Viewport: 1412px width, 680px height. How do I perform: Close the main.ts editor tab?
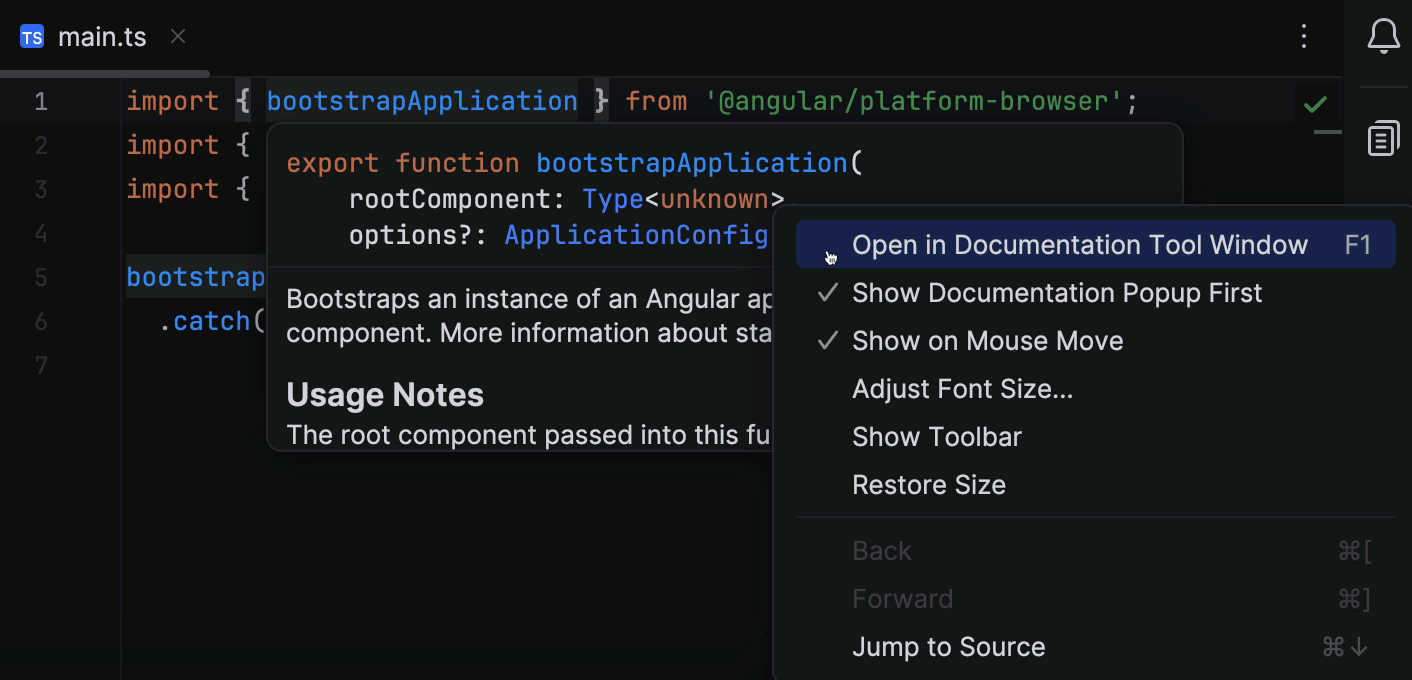(x=177, y=36)
